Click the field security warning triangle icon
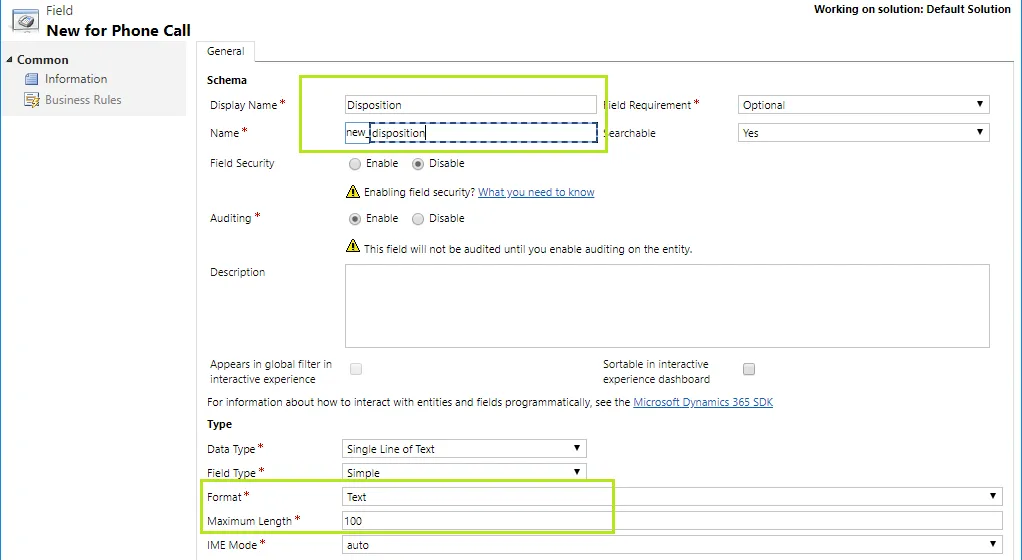This screenshot has width=1022, height=560. pos(353,192)
